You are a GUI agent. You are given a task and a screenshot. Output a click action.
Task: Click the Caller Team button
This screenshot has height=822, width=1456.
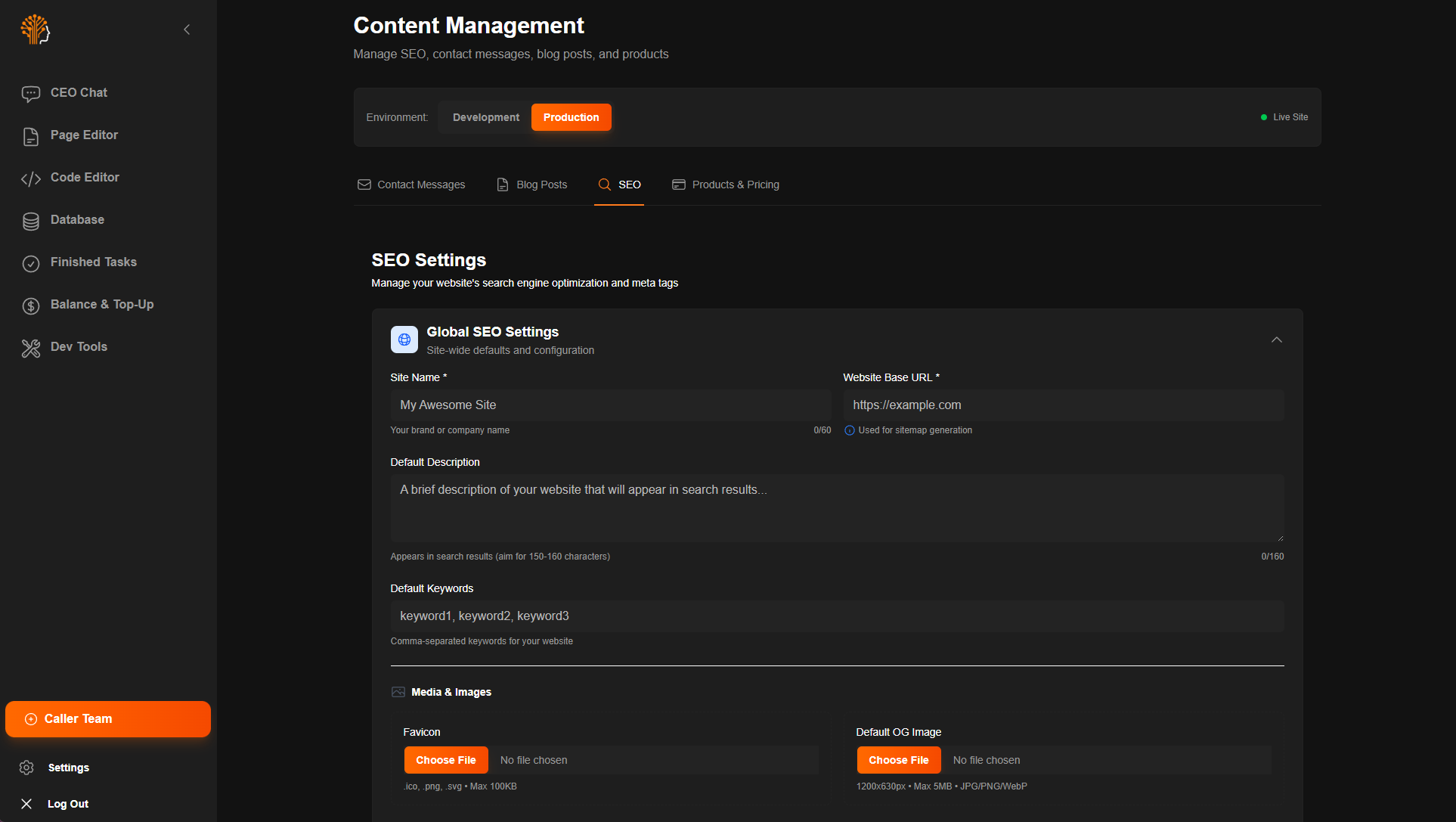[x=108, y=718]
